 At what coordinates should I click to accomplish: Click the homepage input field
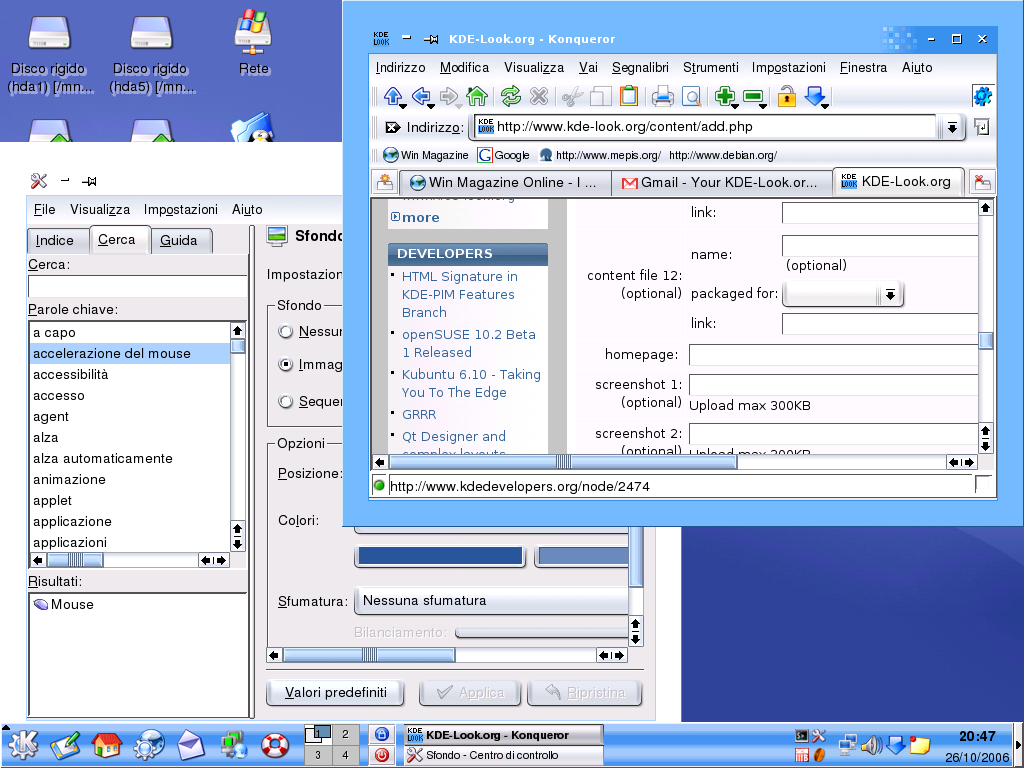click(834, 356)
